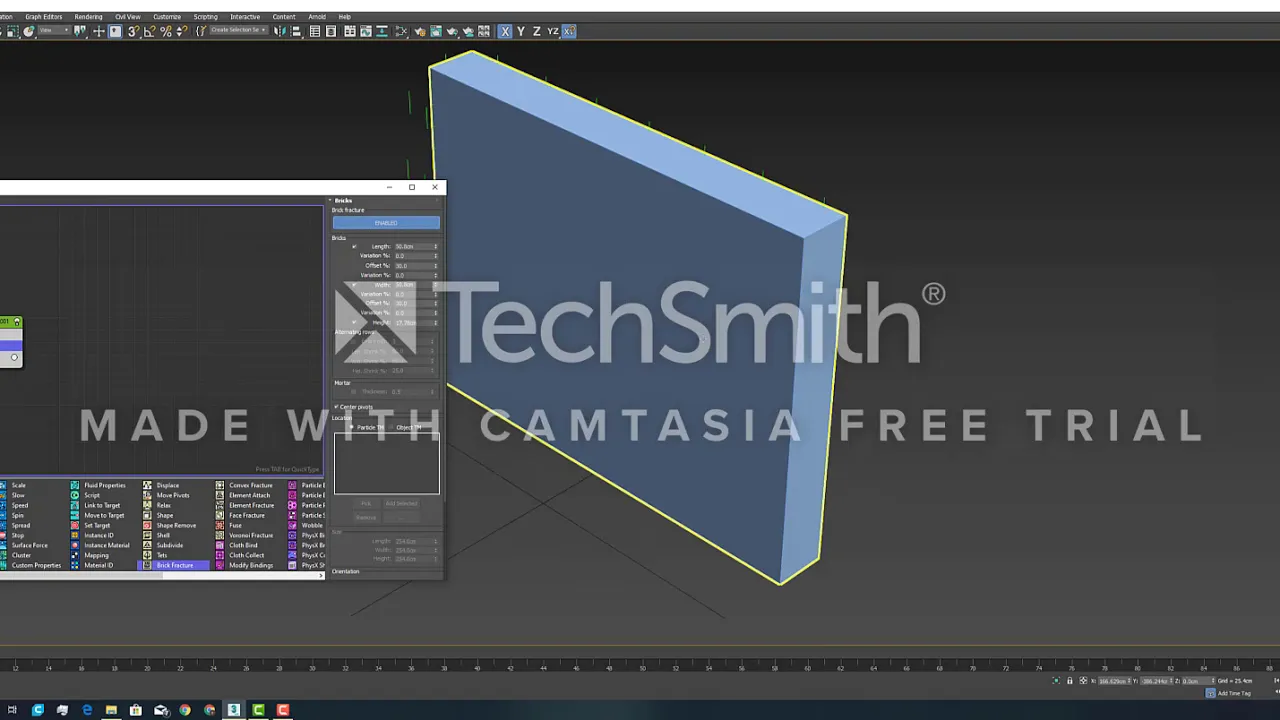Viewport: 1280px width, 720px height.
Task: Select the Brick Fracture operator
Action: tap(175, 565)
